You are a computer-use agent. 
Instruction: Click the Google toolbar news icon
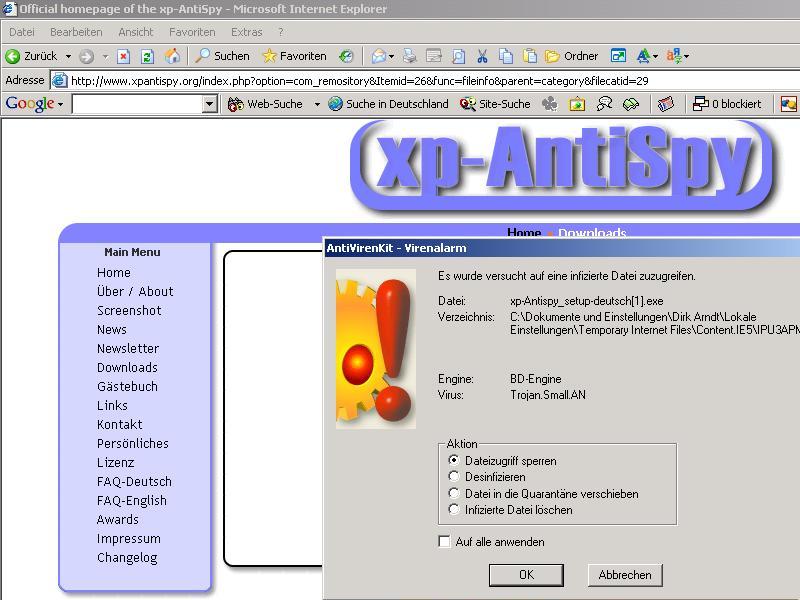[x=666, y=104]
